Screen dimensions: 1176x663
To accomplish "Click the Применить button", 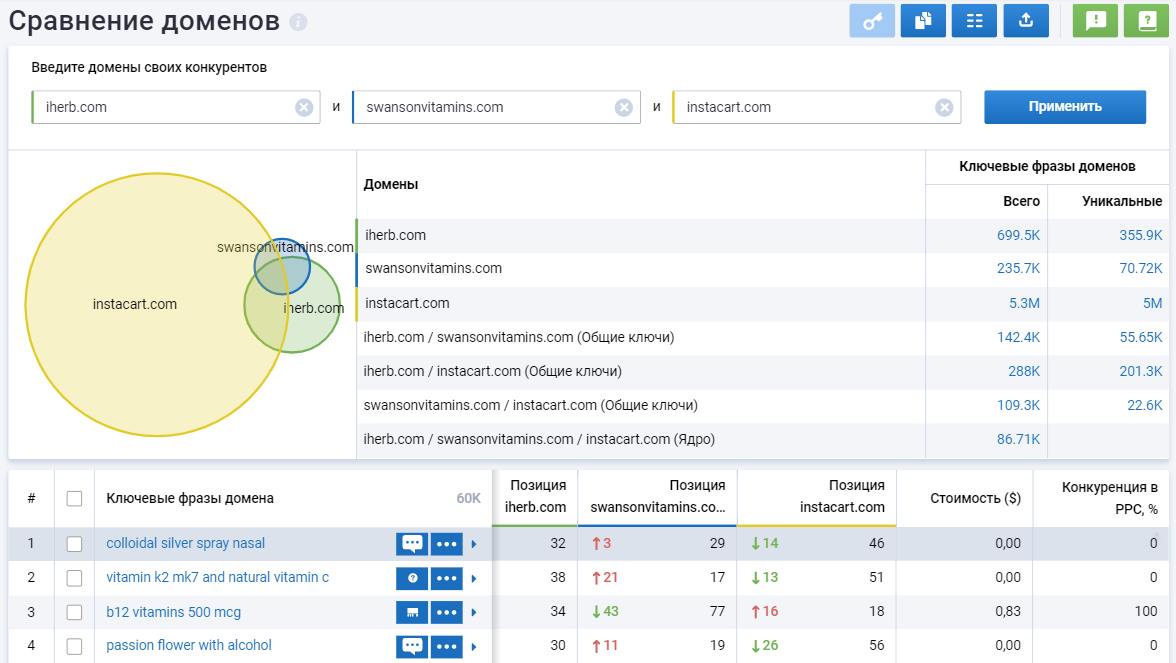I will (x=1065, y=106).
